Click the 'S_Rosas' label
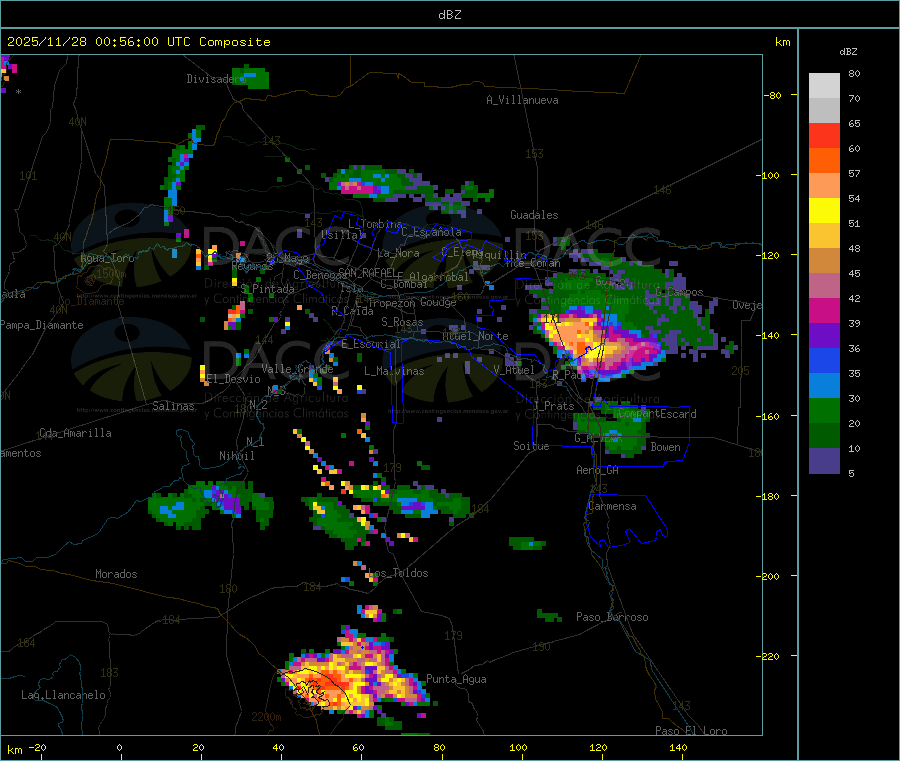Viewport: 900px width, 761px height. (x=402, y=322)
